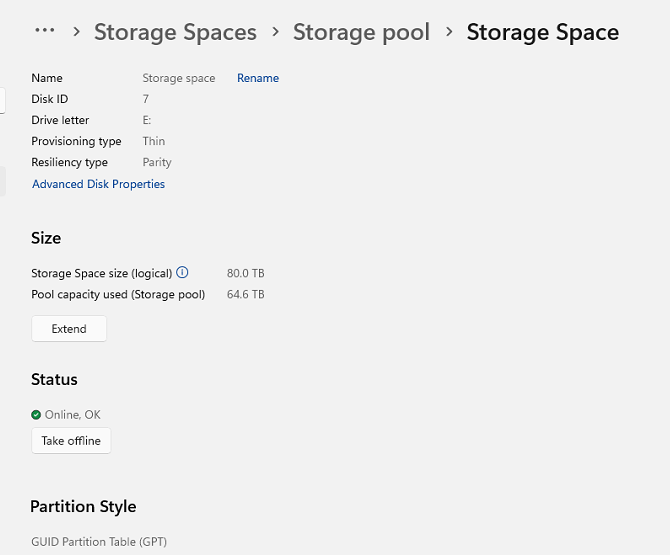The height and width of the screenshot is (555, 670).
Task: Select the Disk ID value '7'
Action: pos(146,99)
